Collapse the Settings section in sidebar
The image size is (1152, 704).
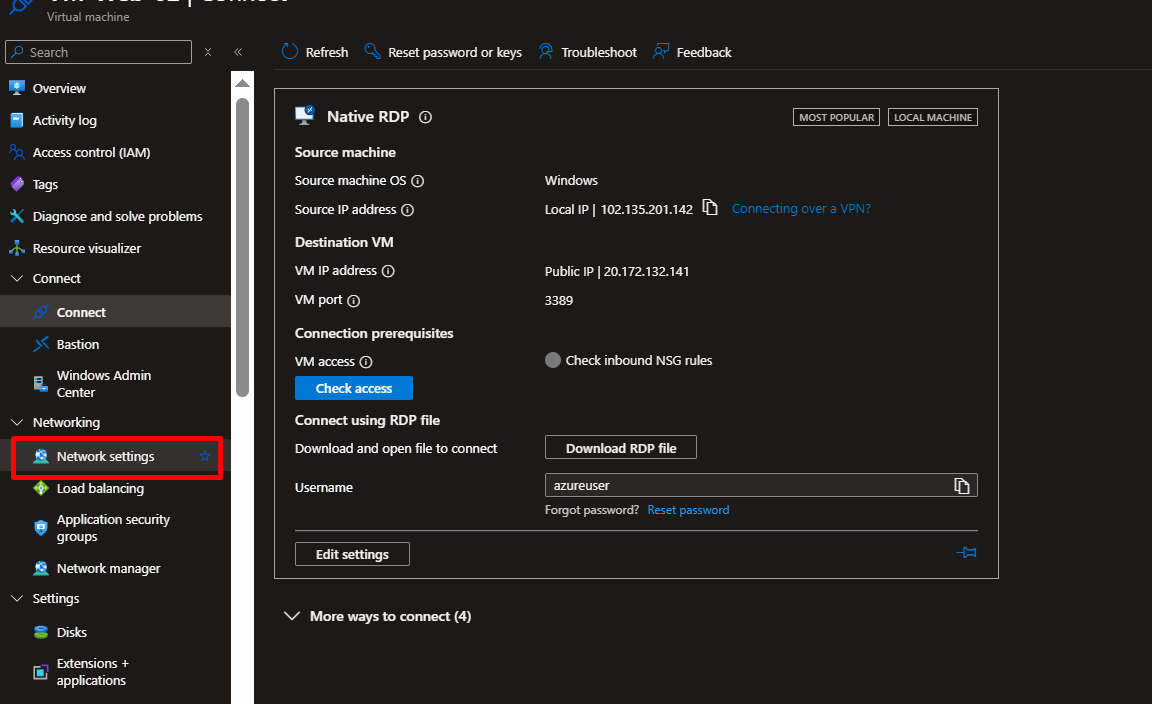tap(16, 599)
